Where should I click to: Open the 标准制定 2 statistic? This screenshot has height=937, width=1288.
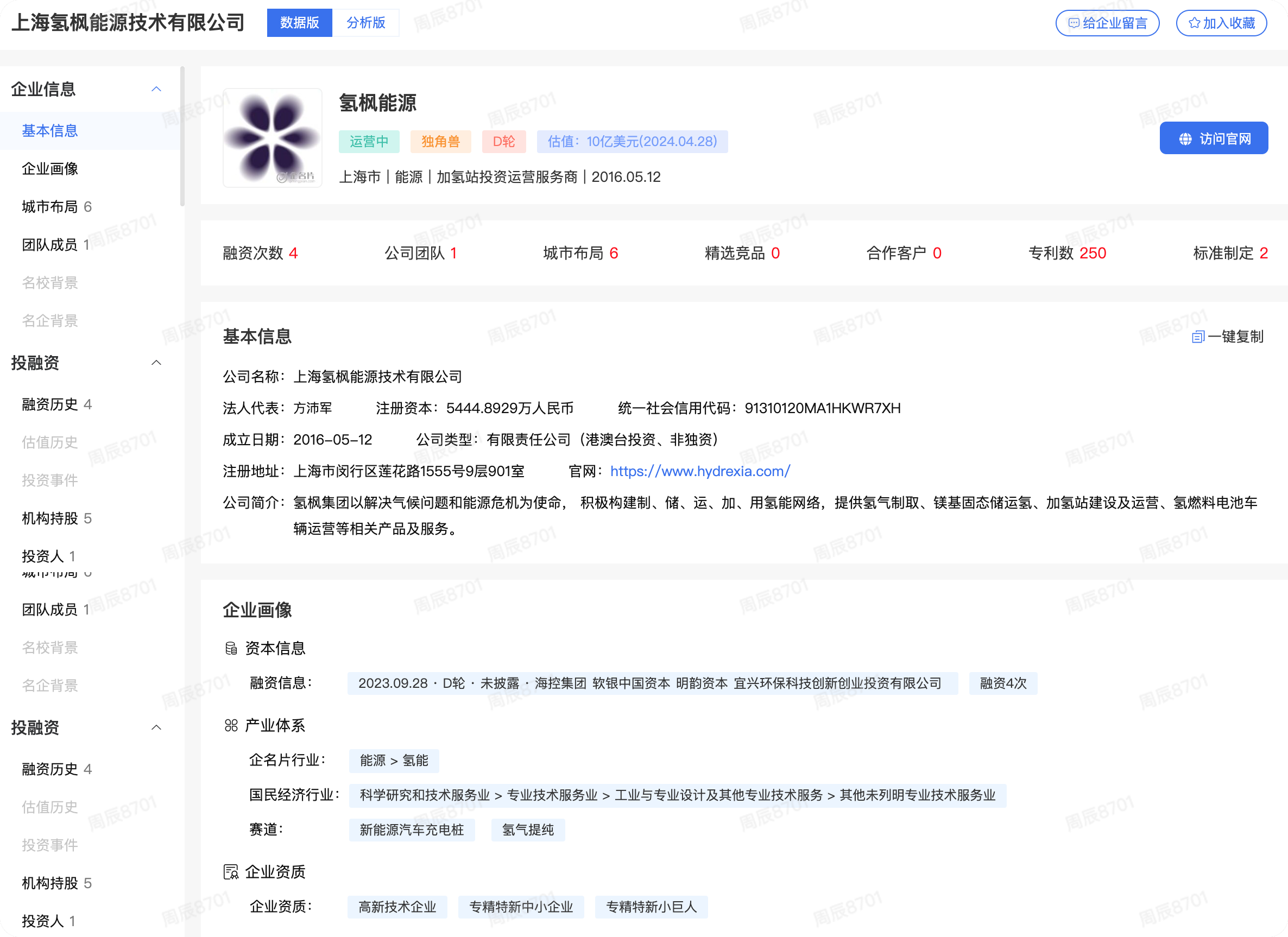(x=1230, y=254)
